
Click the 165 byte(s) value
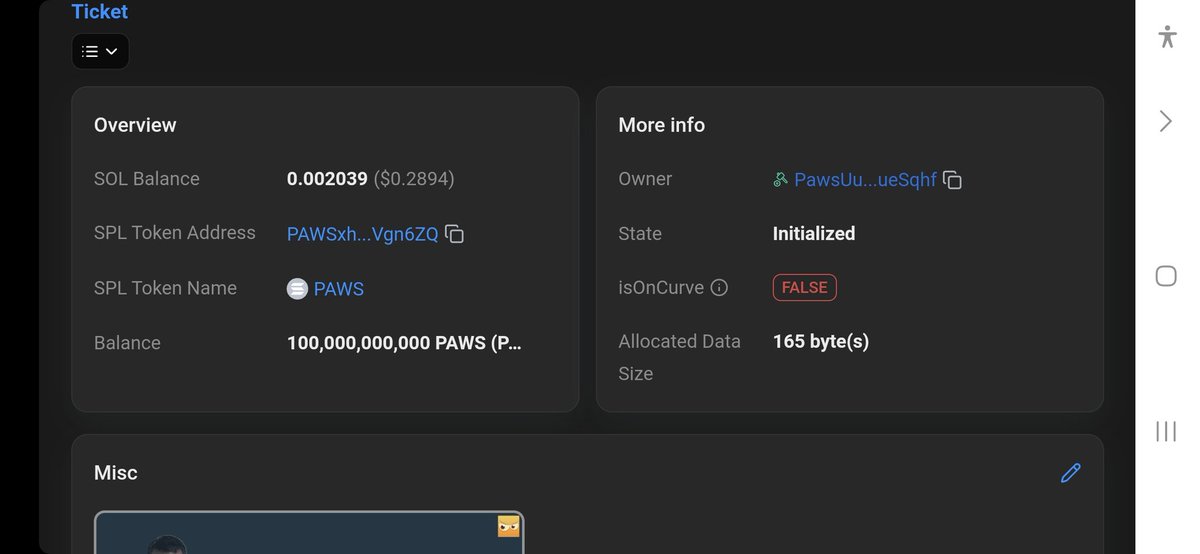pyautogui.click(x=821, y=342)
